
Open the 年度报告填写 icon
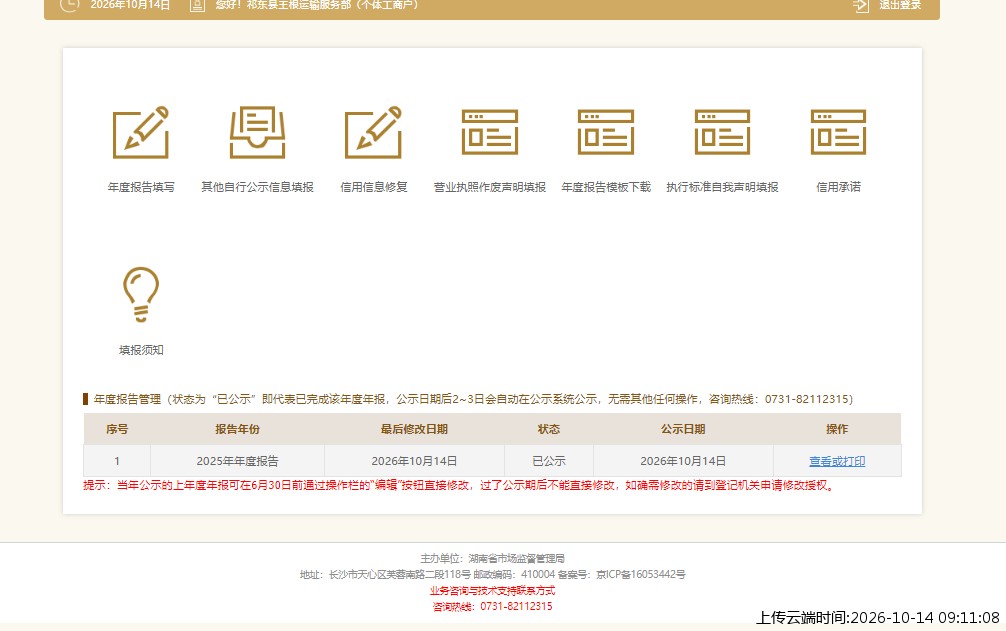point(141,133)
